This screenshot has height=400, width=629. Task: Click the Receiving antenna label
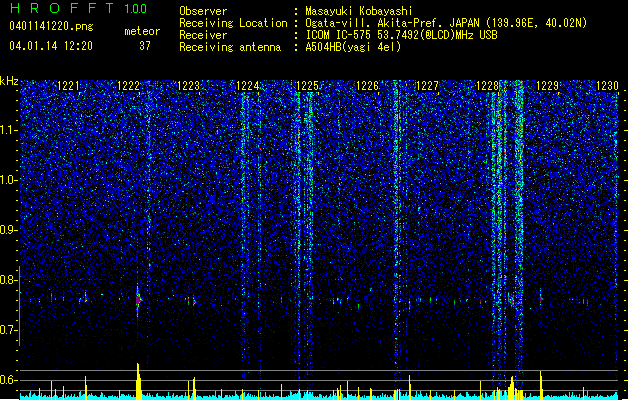[230, 47]
